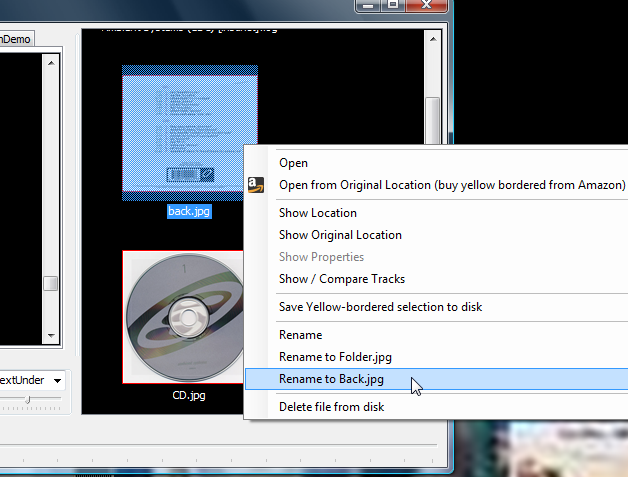Click the left panel scrollbar thumb
The image size is (628, 477).
51,284
